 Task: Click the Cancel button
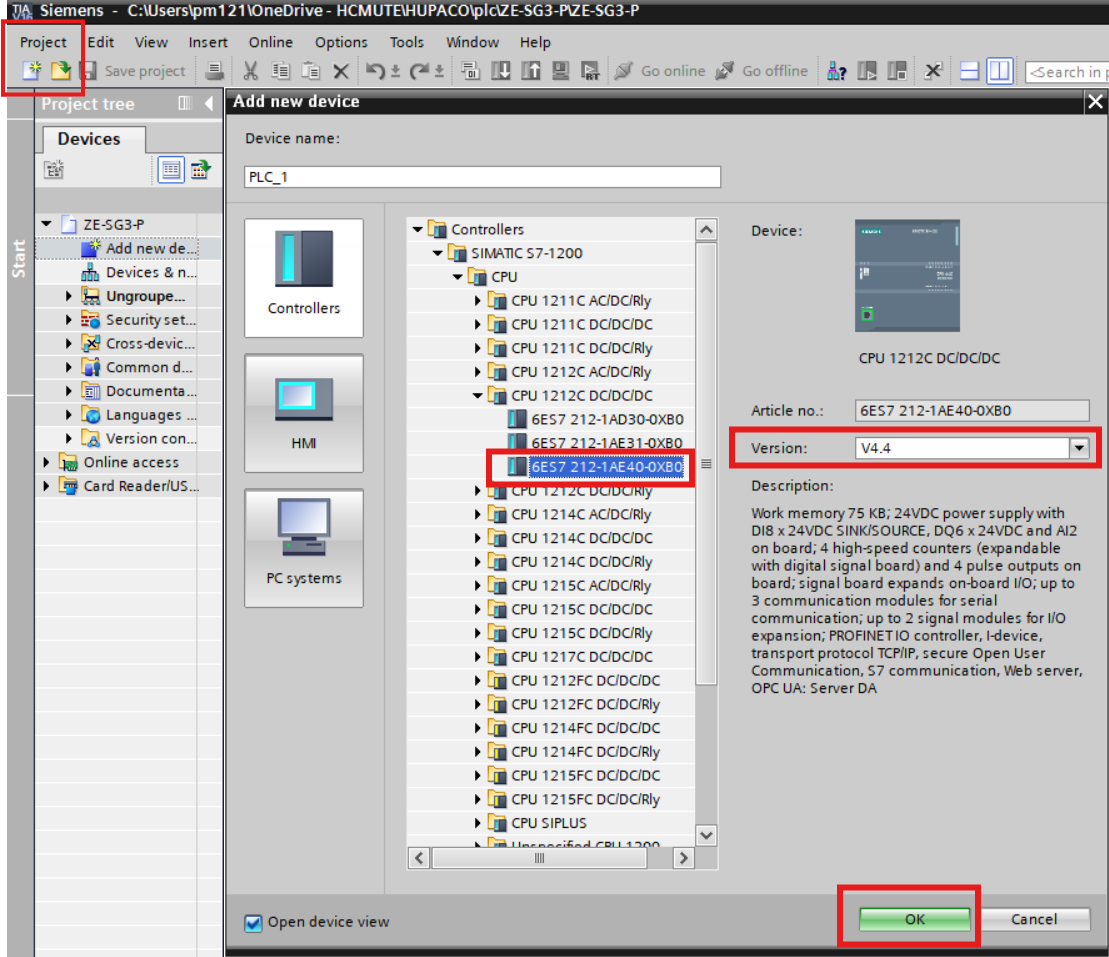pyautogui.click(x=1034, y=919)
